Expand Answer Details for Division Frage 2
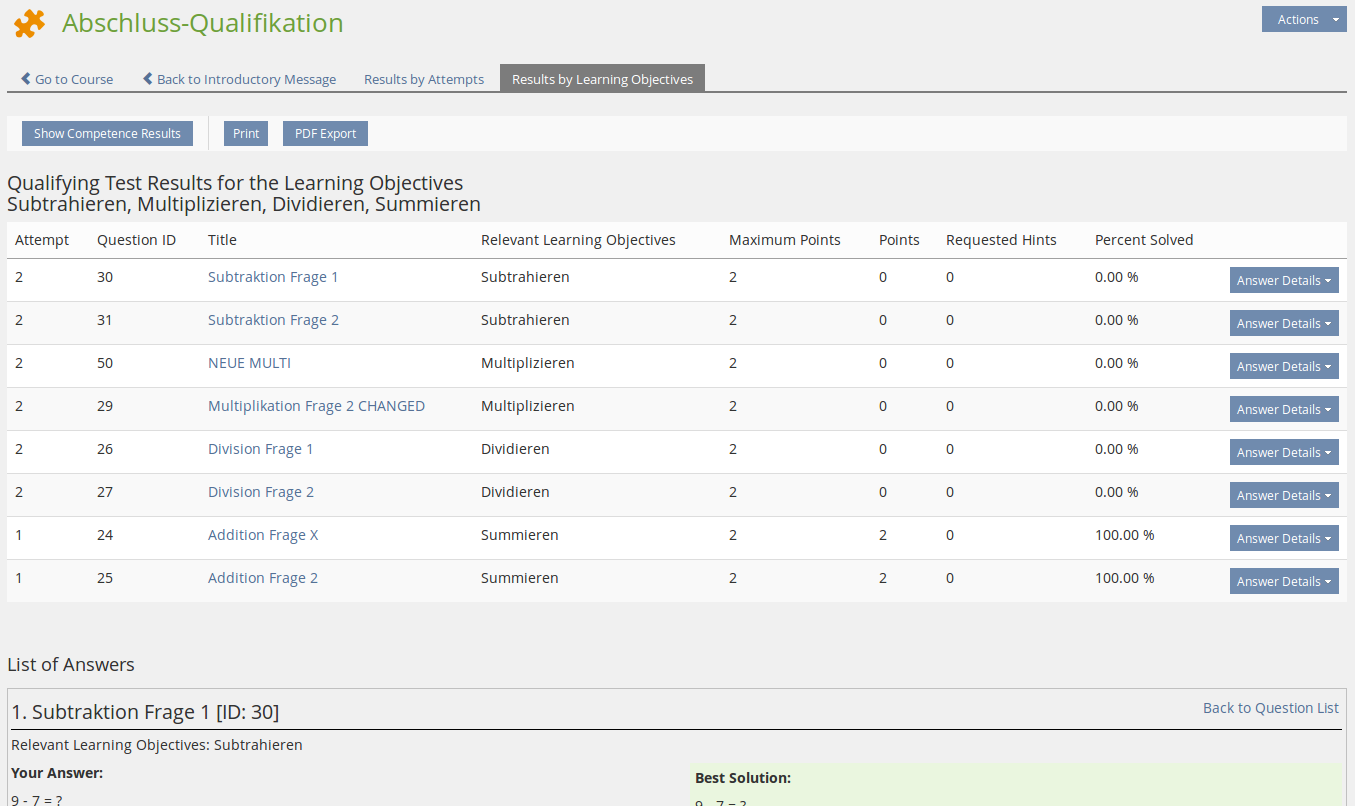The width and height of the screenshot is (1355, 806). click(x=1283, y=496)
